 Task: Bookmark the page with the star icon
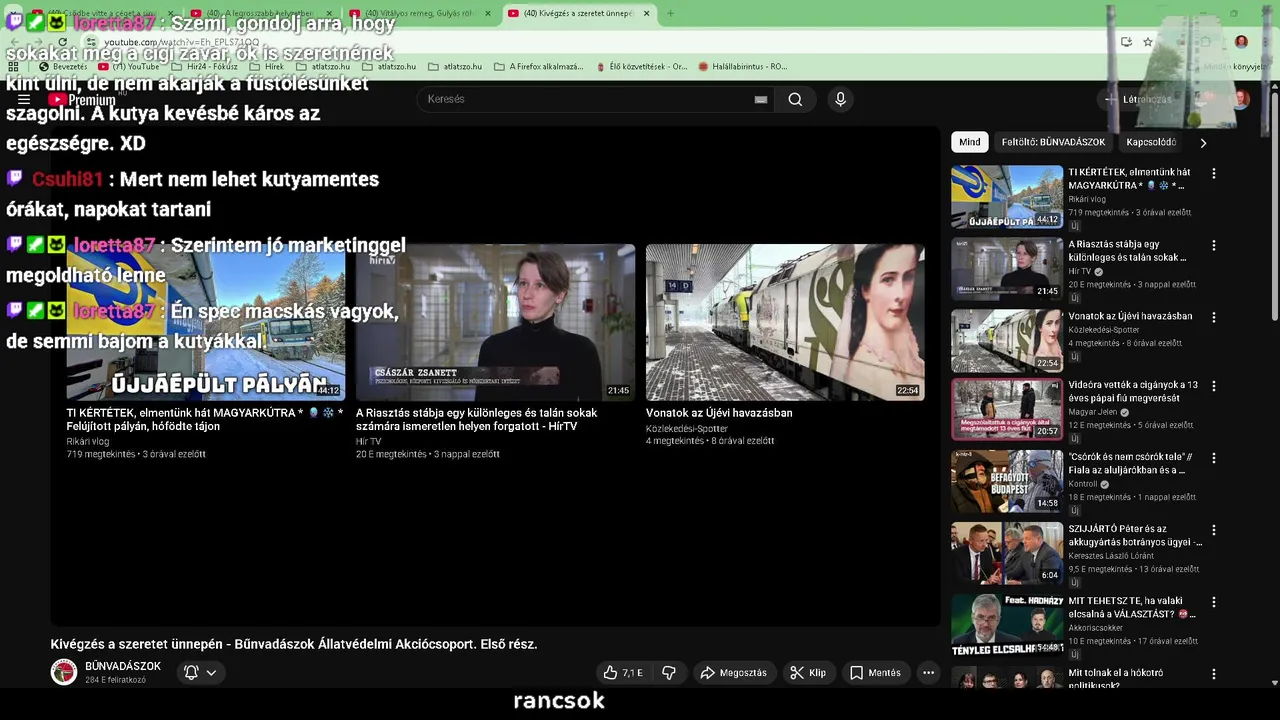1148,42
